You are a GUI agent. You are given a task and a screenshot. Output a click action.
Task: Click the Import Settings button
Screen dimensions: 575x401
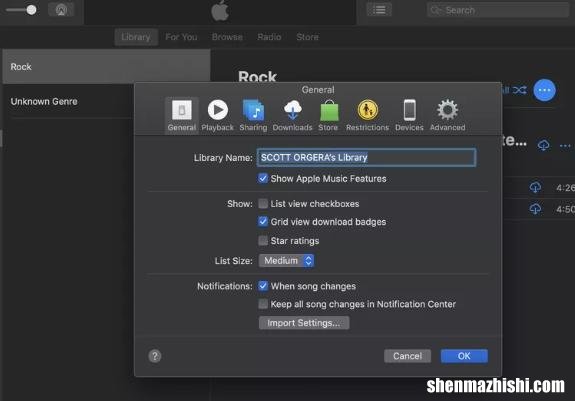[304, 323]
